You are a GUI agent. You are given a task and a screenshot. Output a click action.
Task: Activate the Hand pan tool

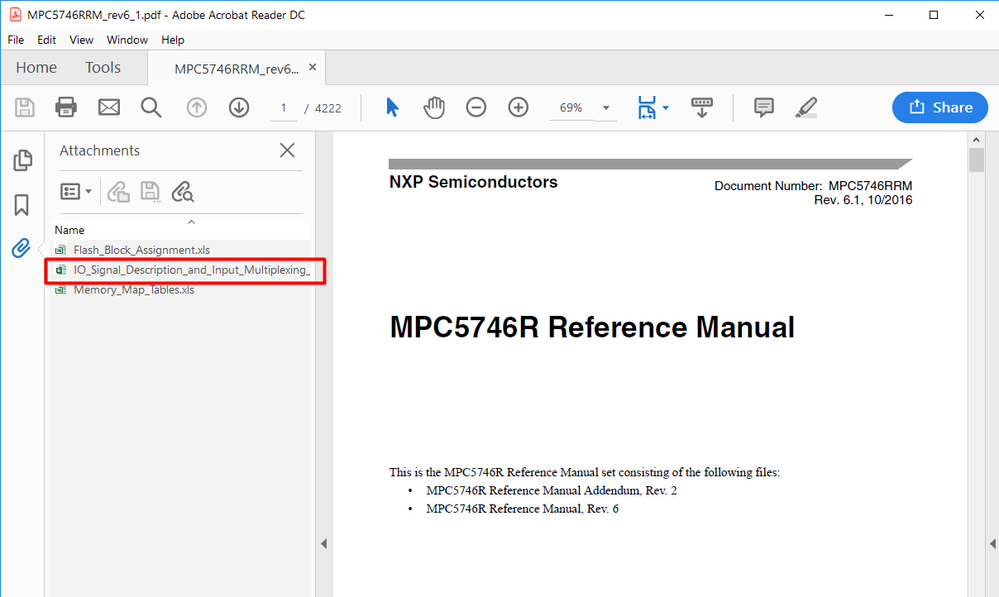(x=434, y=107)
